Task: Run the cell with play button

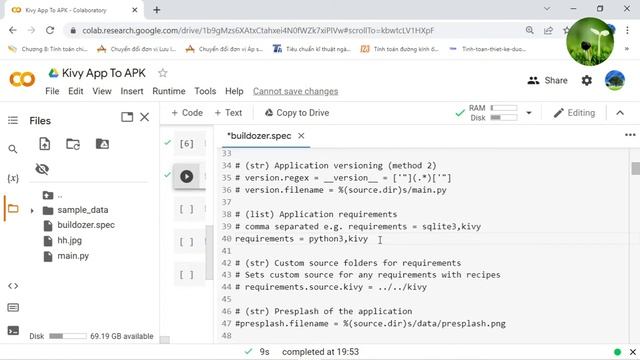Action: (x=187, y=176)
